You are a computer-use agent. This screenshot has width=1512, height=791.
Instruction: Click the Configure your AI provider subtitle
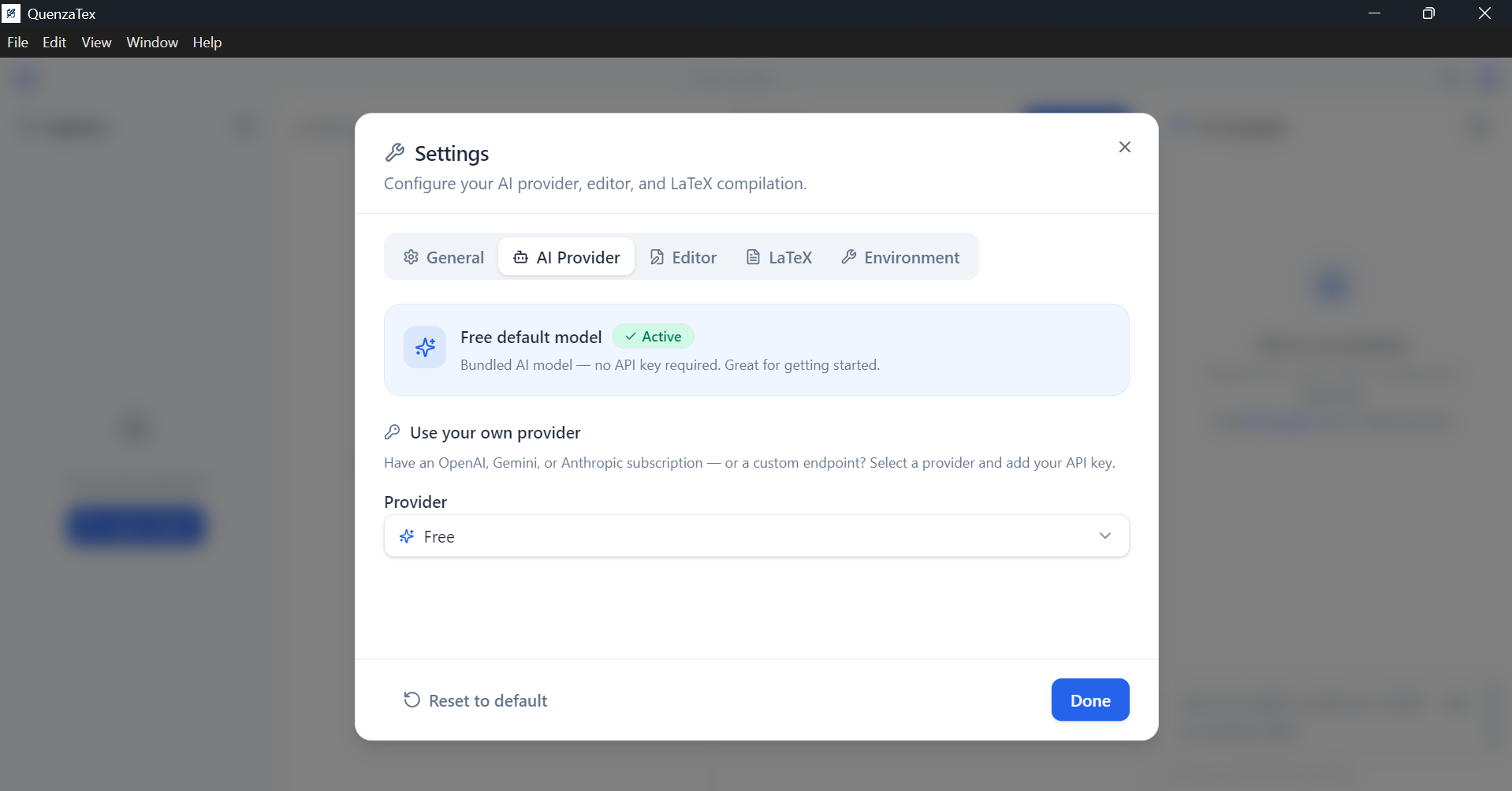point(595,184)
